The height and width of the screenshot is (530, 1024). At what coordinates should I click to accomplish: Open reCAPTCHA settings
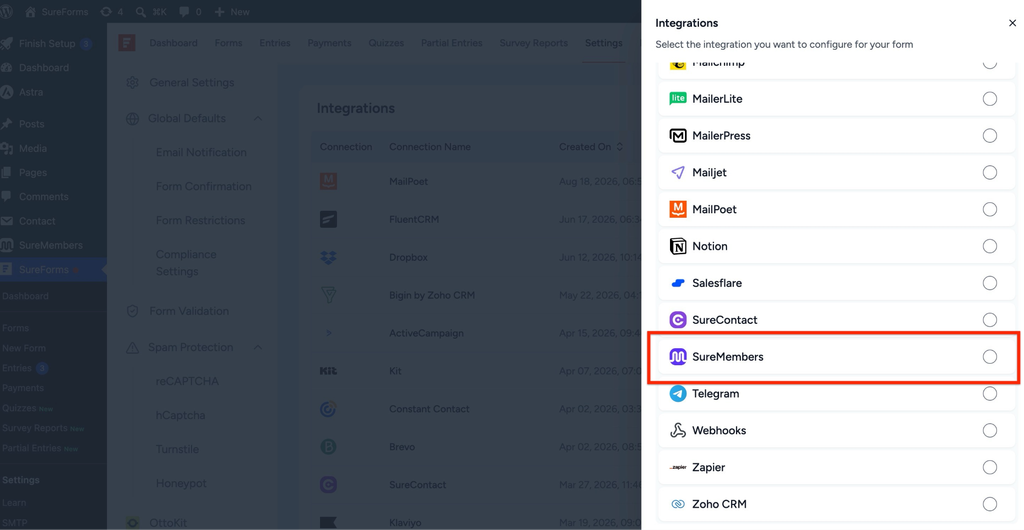[187, 381]
